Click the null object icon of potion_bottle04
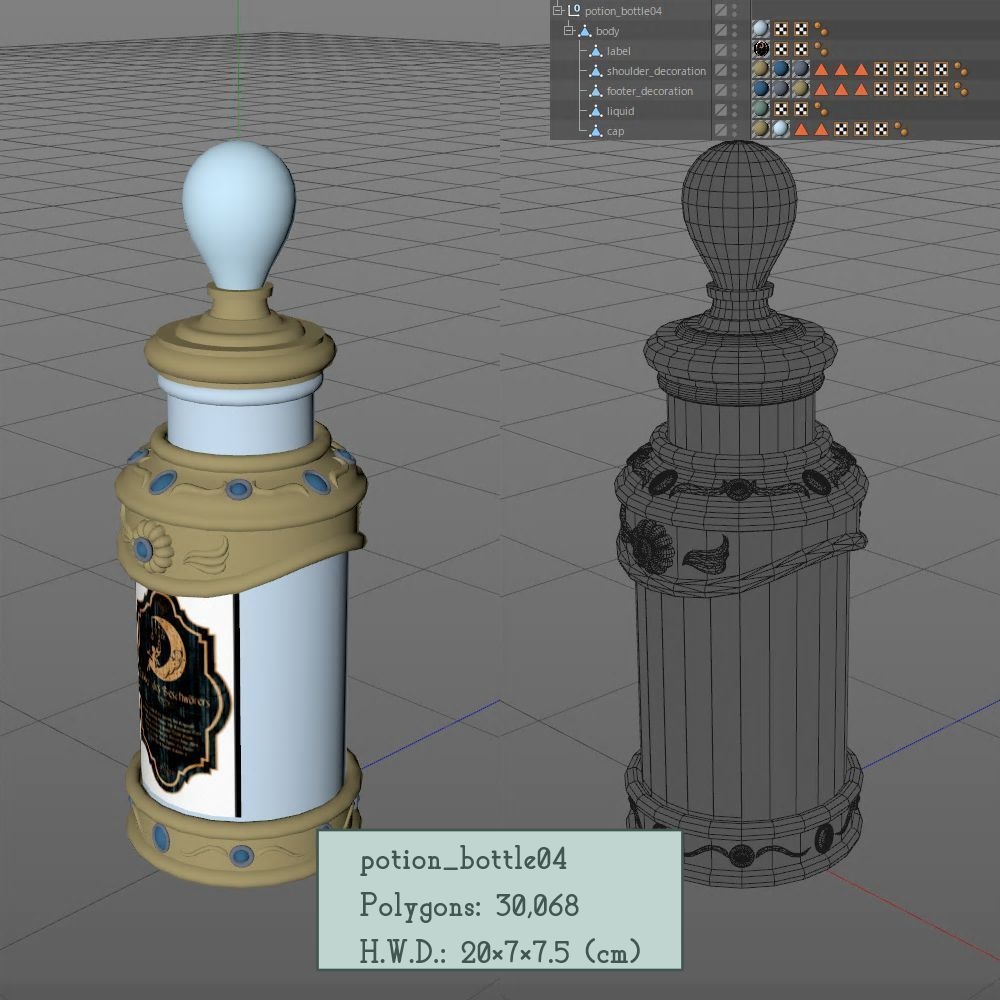The width and height of the screenshot is (1000, 1000). tap(575, 10)
